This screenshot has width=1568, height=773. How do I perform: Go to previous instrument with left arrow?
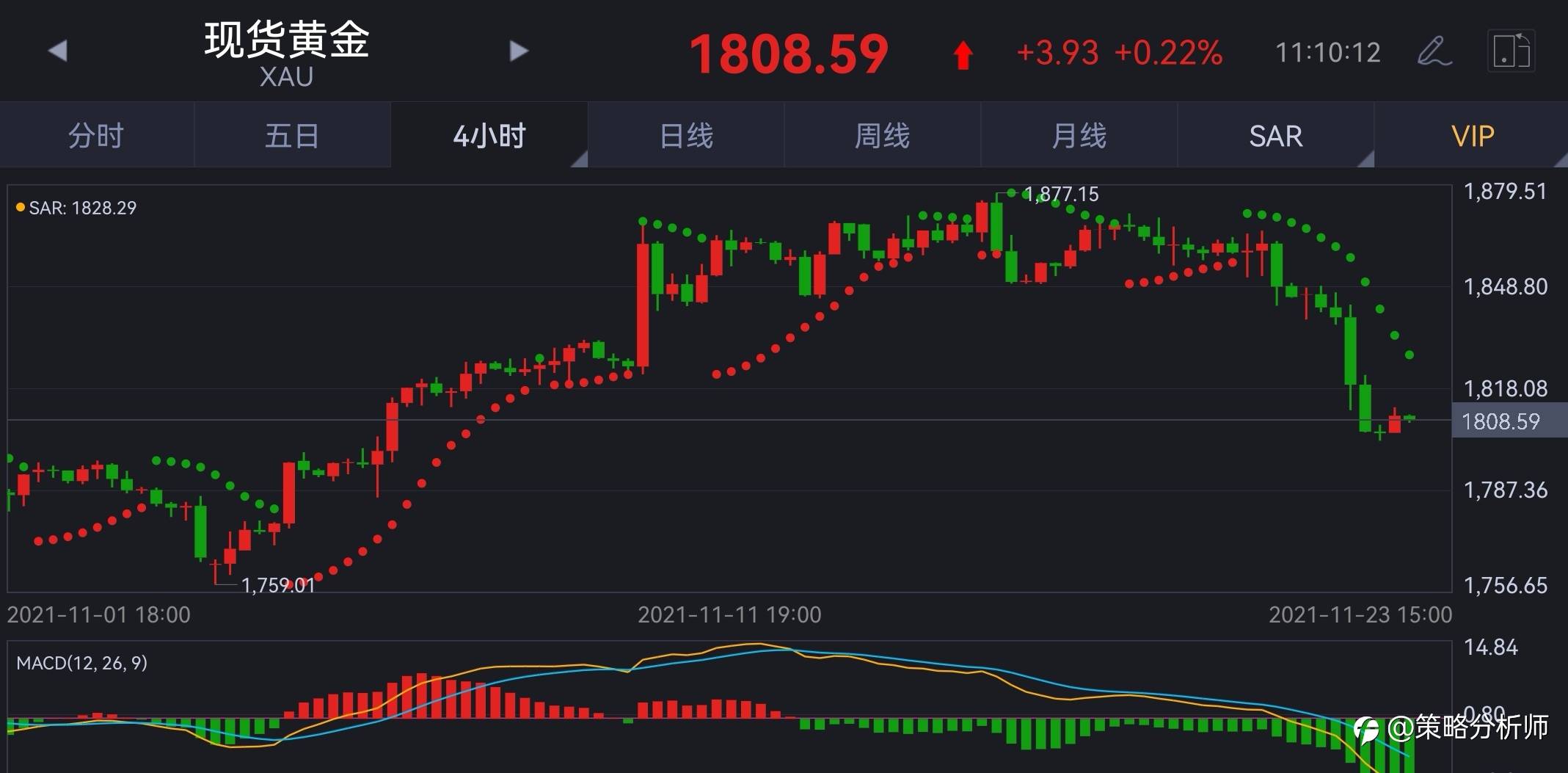(57, 51)
